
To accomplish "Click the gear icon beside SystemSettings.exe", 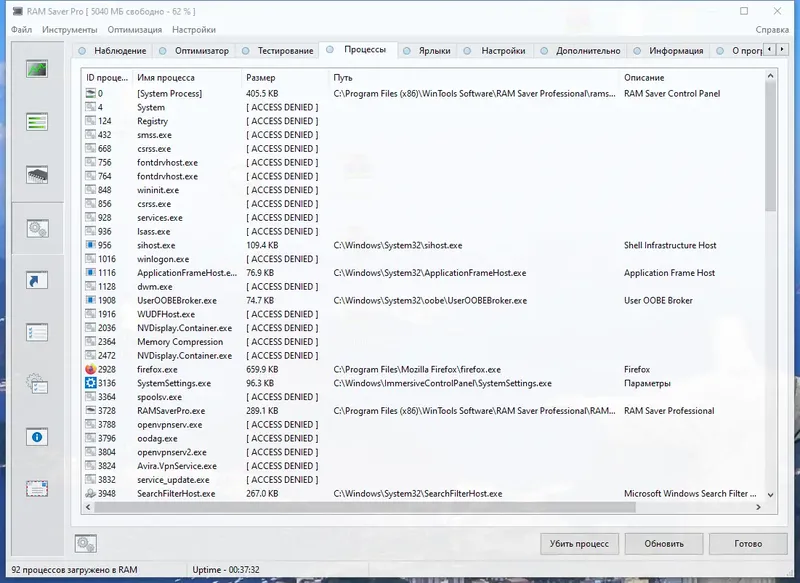I will click(89, 382).
